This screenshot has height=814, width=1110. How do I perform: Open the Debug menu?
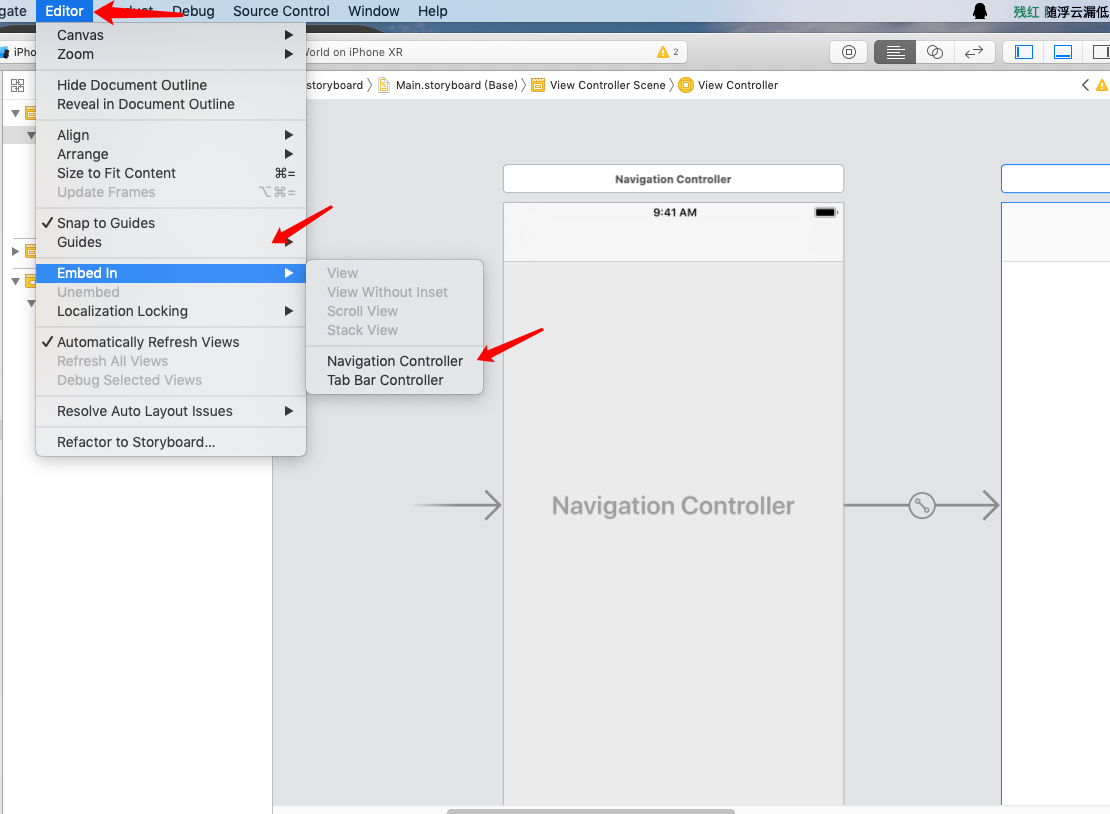(193, 11)
